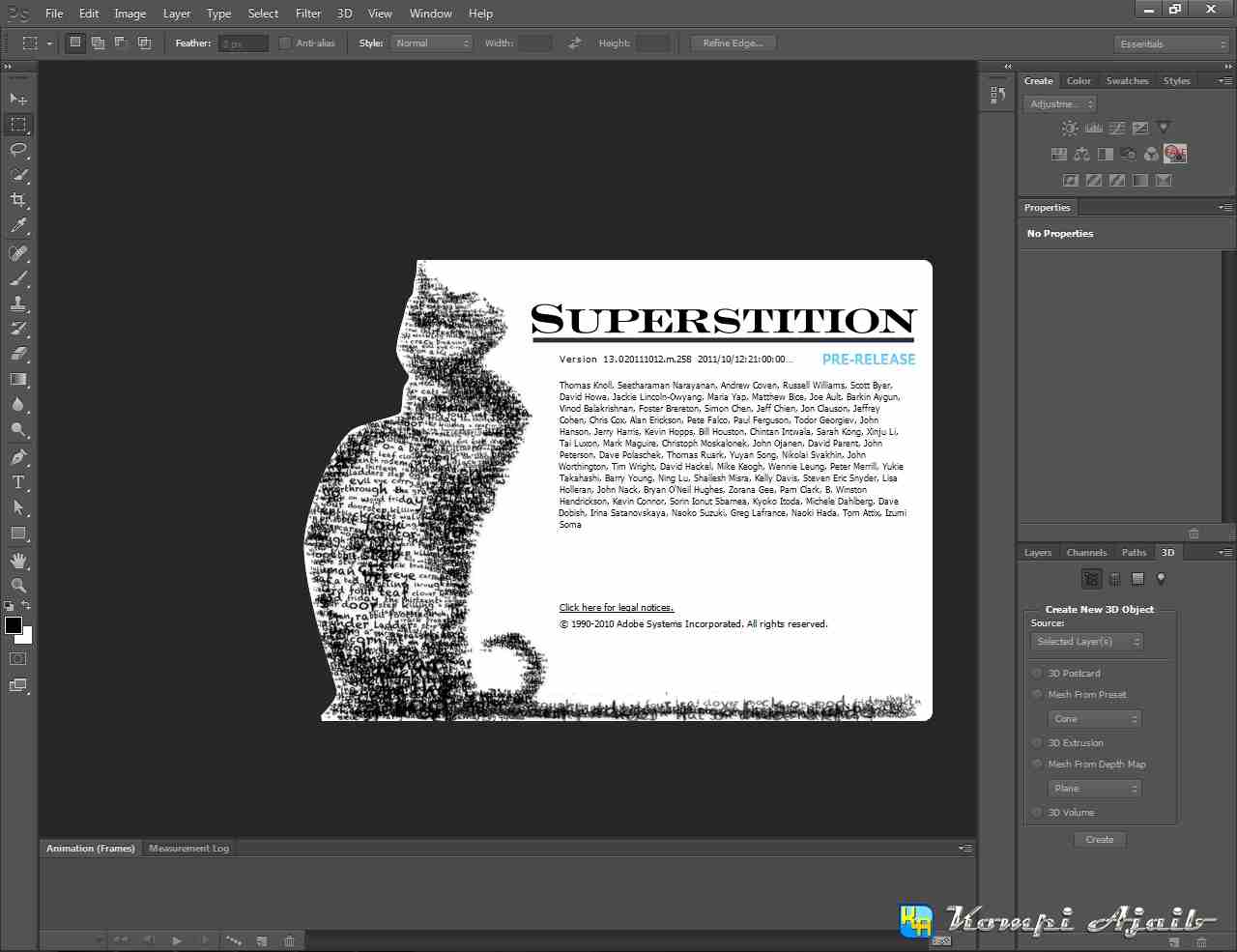Select the Healing Brush tool
Screen dimensions: 1237x952
point(18,253)
